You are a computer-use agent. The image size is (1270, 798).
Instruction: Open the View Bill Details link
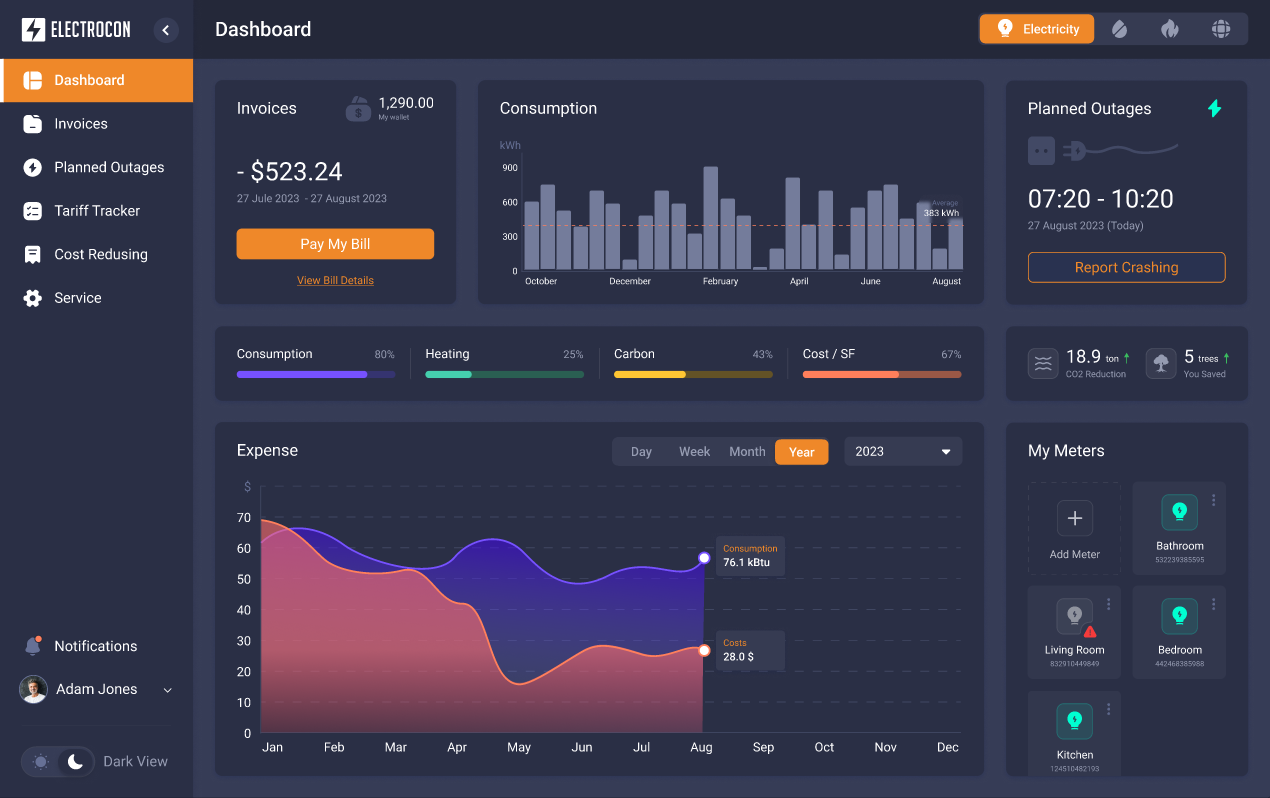(335, 281)
